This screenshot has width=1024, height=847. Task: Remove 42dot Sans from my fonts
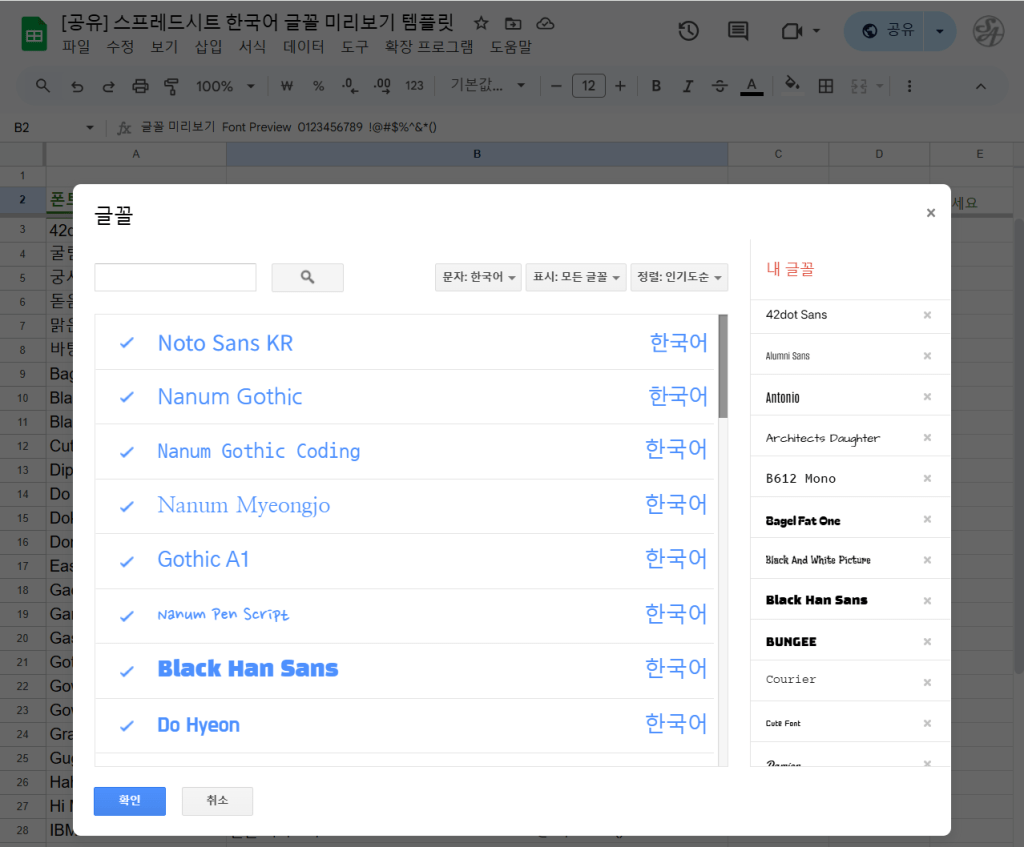pyautogui.click(x=927, y=315)
